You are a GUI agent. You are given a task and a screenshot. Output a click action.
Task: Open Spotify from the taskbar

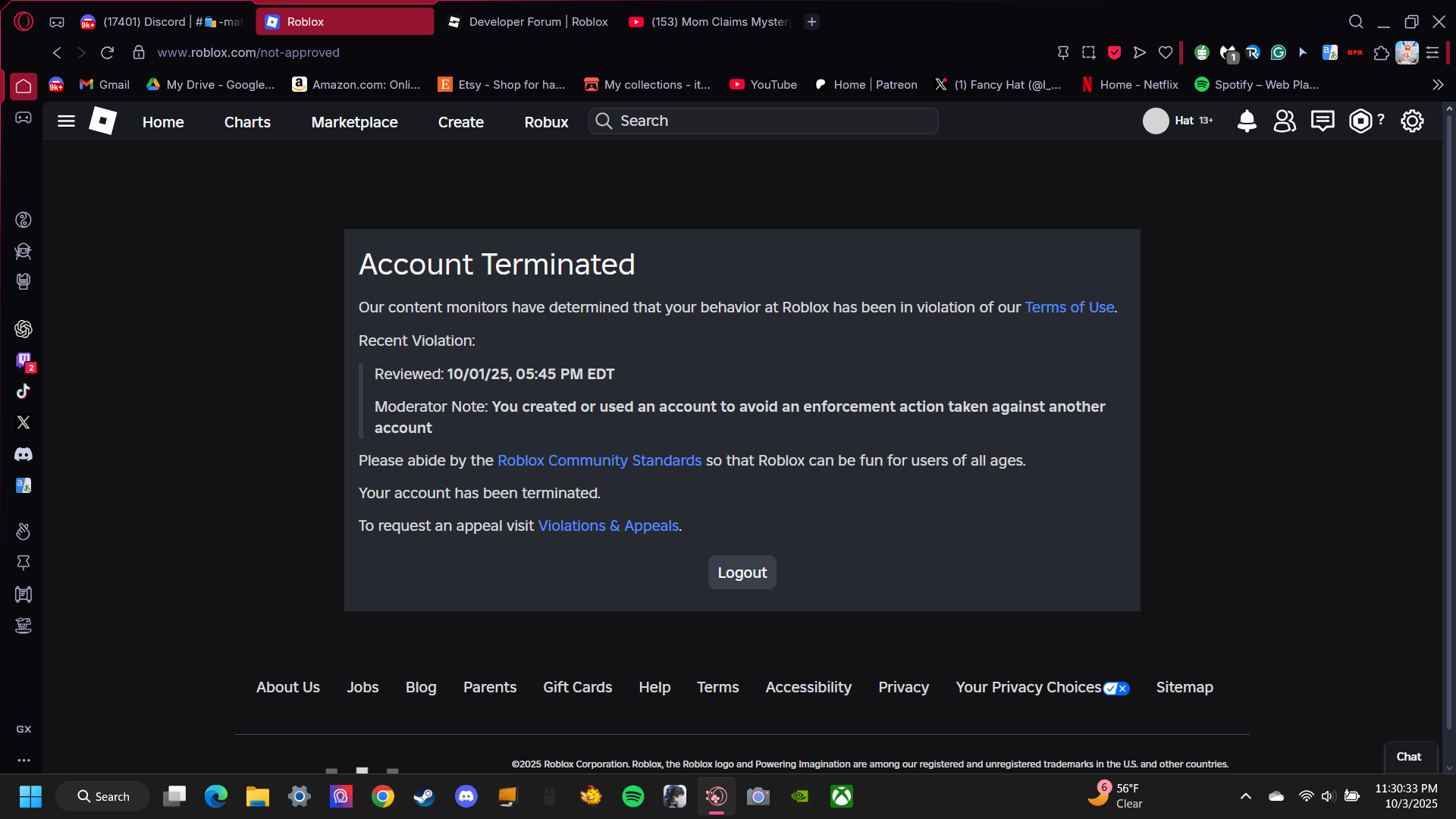632,796
